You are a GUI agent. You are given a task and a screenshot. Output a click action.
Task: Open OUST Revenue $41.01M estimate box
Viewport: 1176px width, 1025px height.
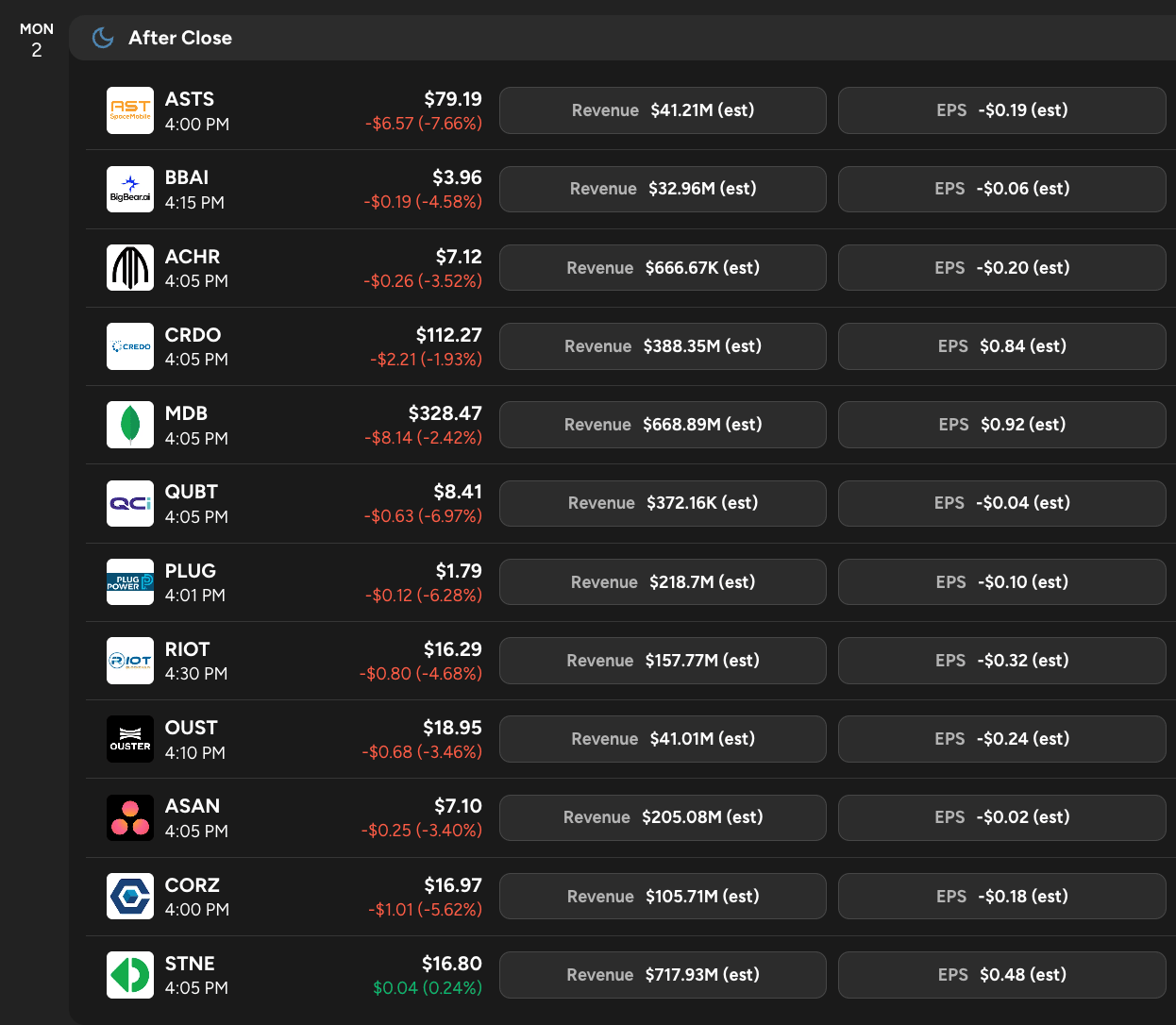point(663,739)
